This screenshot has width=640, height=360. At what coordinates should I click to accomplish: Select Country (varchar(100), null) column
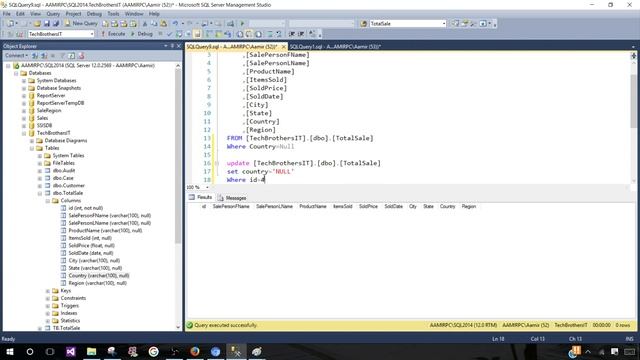[x=99, y=276]
